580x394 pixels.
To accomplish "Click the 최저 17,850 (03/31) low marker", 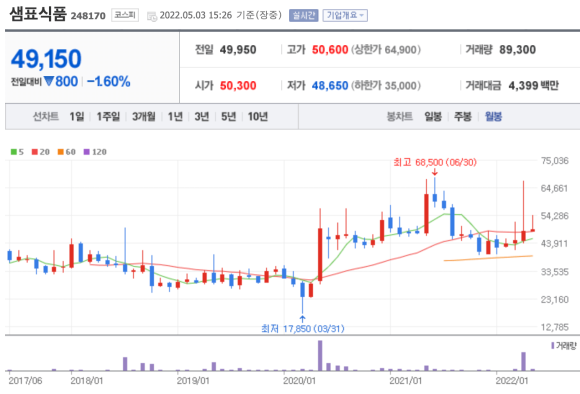I will [303, 329].
